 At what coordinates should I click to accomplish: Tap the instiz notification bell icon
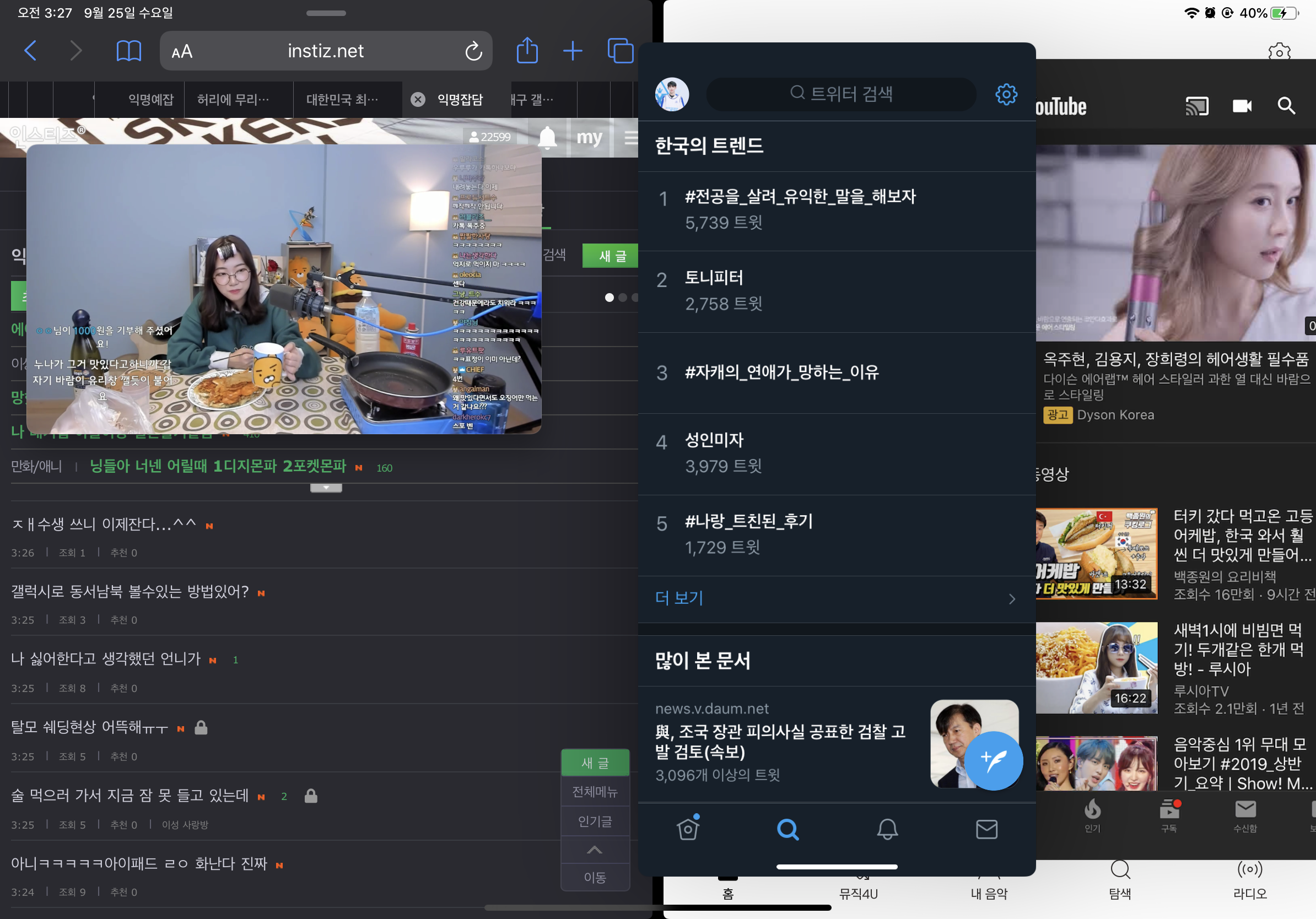(548, 138)
